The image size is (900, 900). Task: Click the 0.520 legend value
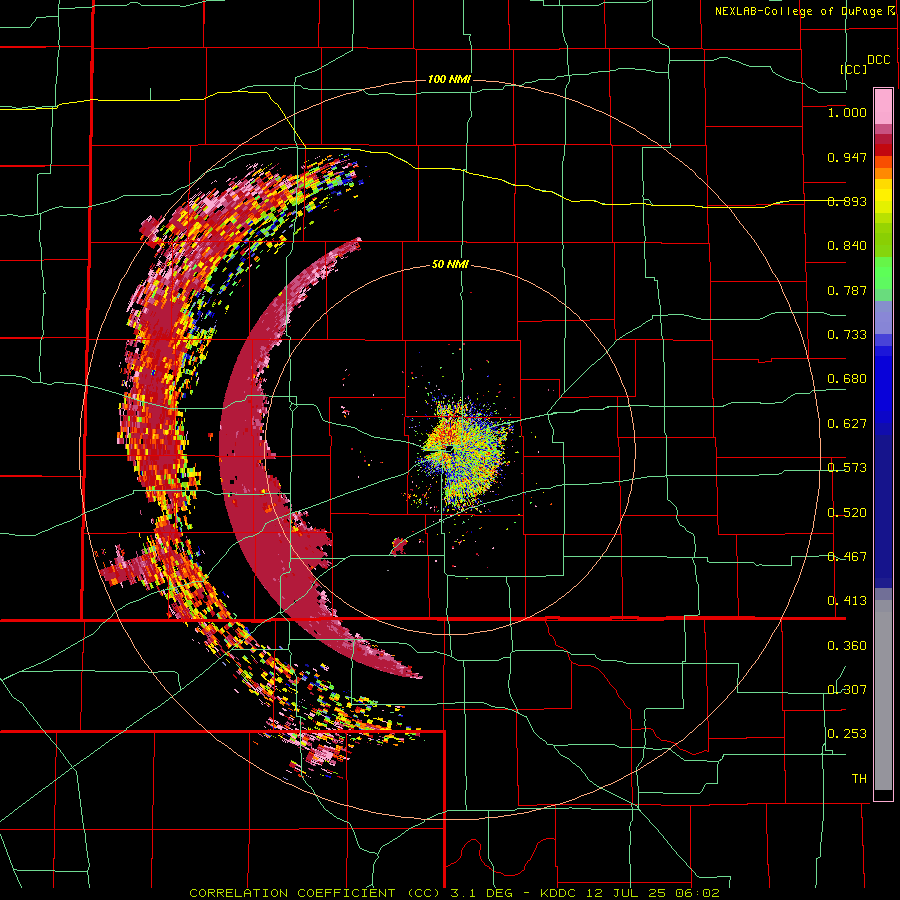[x=847, y=513]
